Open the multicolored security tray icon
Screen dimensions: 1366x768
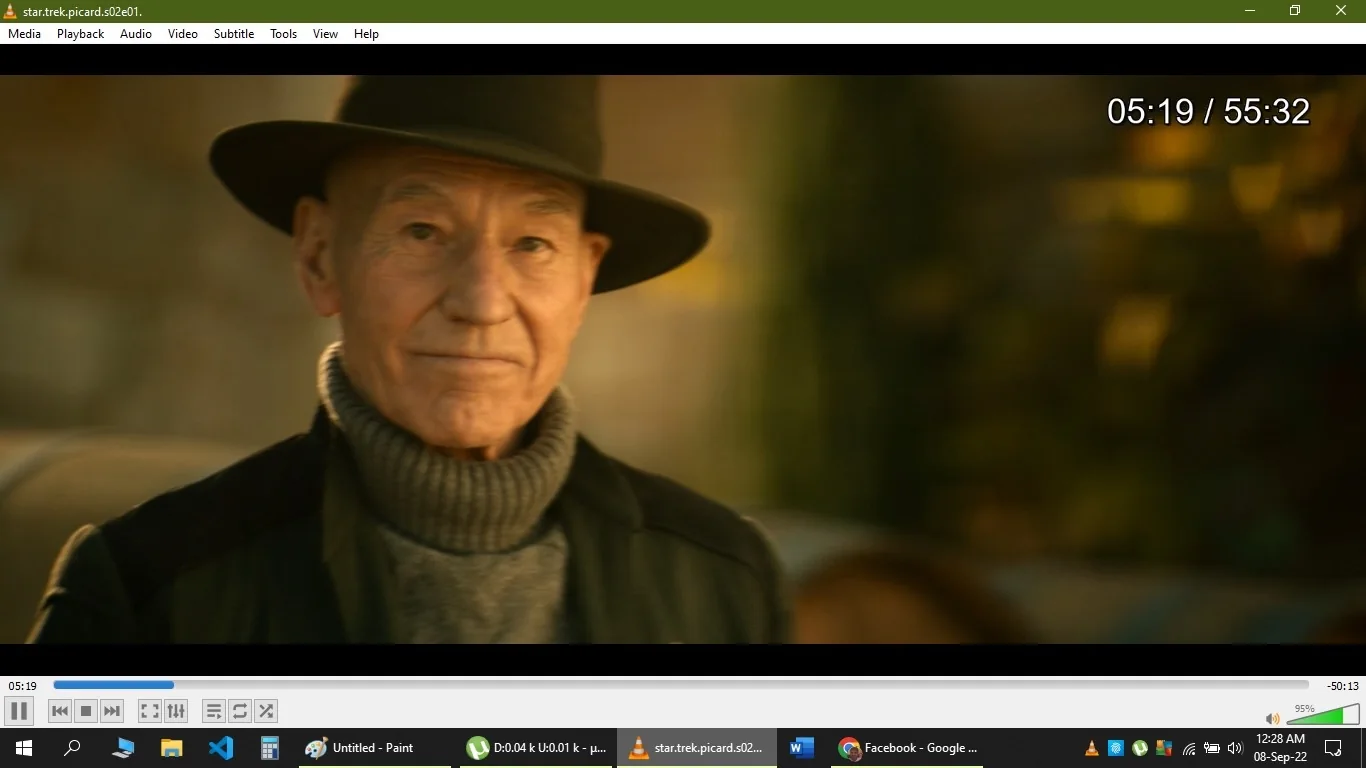click(1163, 748)
